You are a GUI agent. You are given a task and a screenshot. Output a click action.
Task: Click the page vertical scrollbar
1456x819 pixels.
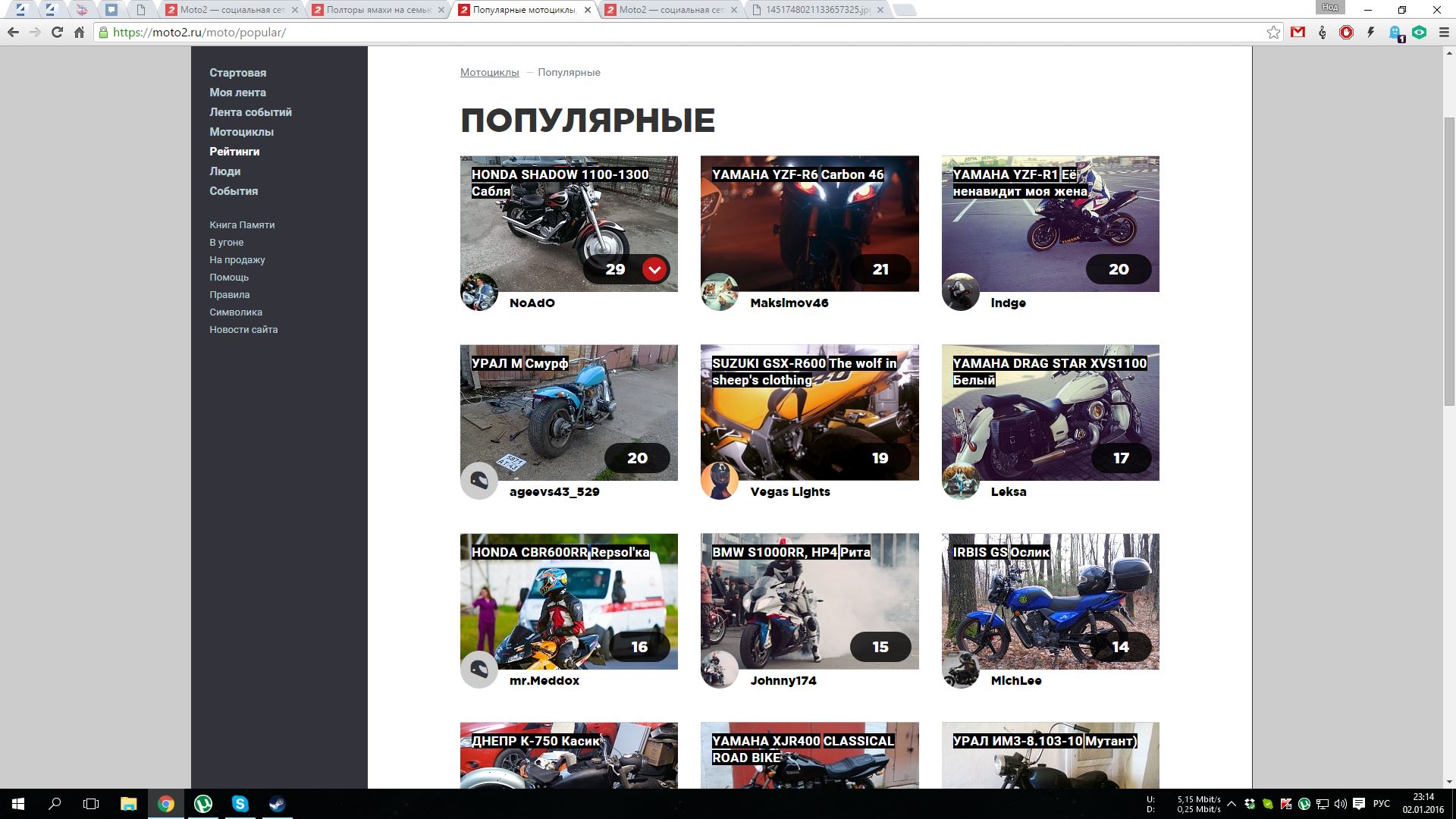point(1449,262)
